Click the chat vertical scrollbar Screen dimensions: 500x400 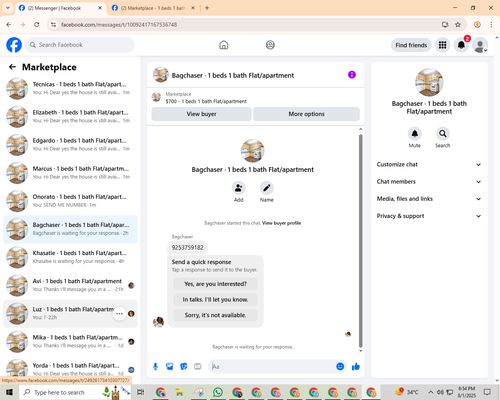(x=360, y=240)
